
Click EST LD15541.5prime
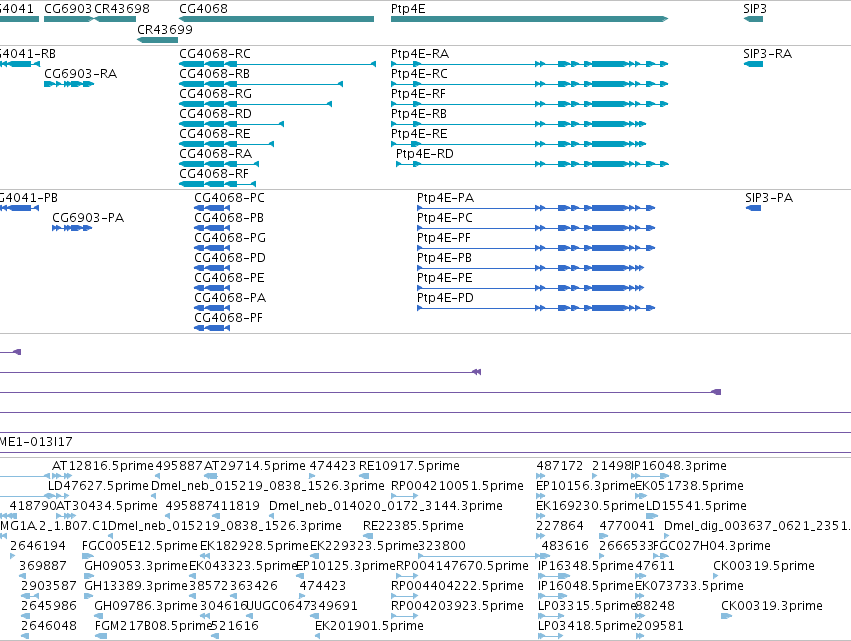696,506
